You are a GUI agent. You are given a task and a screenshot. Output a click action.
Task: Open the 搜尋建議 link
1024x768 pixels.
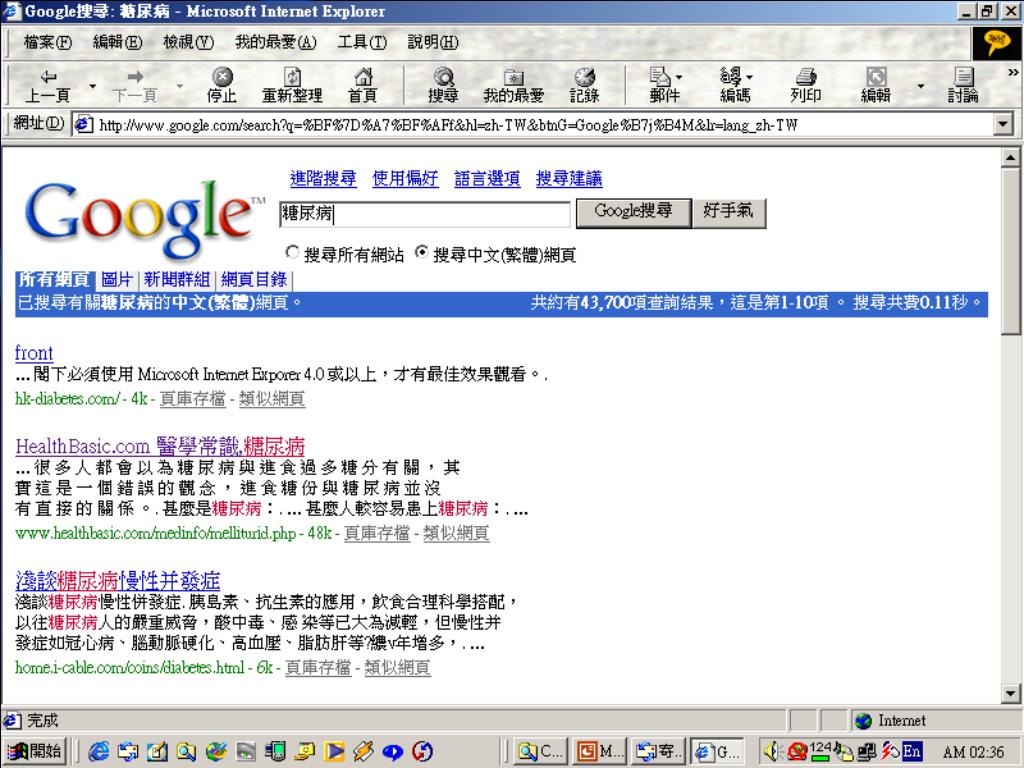569,178
